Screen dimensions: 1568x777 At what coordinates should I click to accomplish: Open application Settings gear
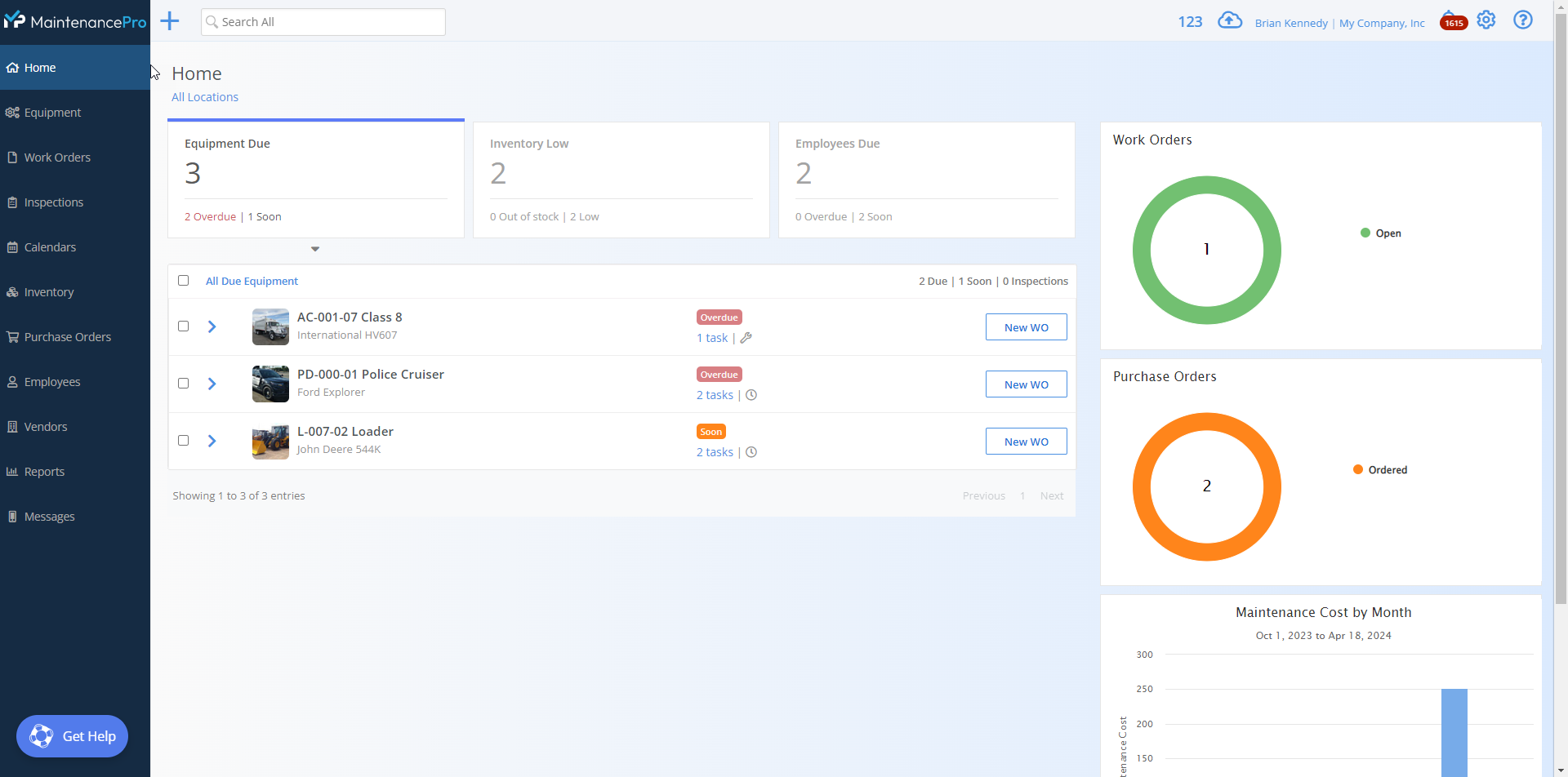(1486, 20)
